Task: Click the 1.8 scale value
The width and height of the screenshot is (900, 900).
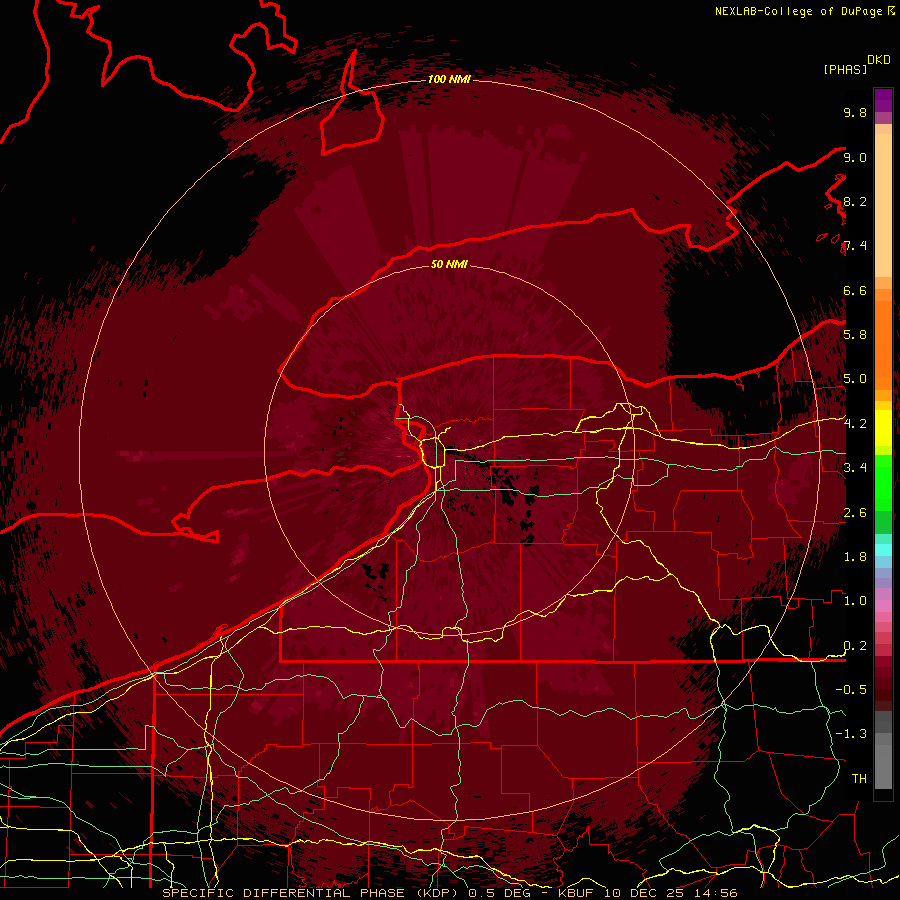Action: (855, 557)
